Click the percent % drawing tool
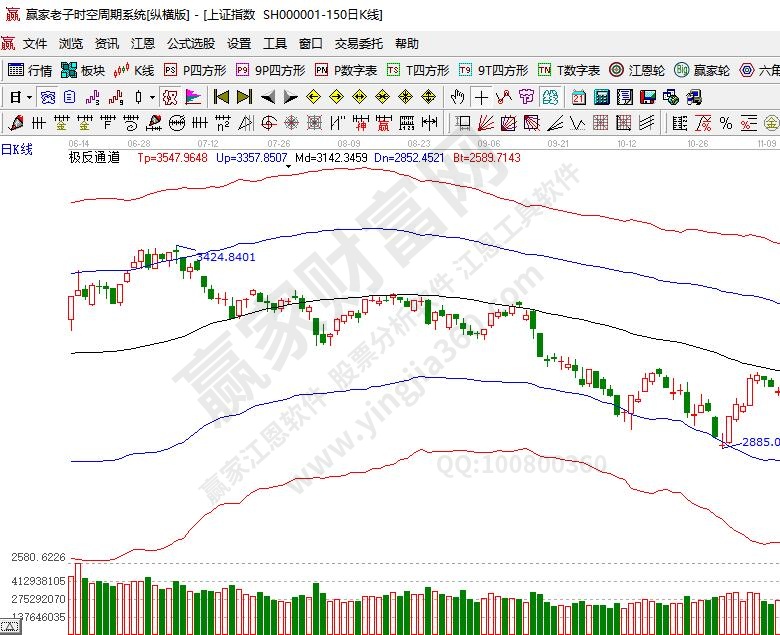780x635 pixels. 725,123
